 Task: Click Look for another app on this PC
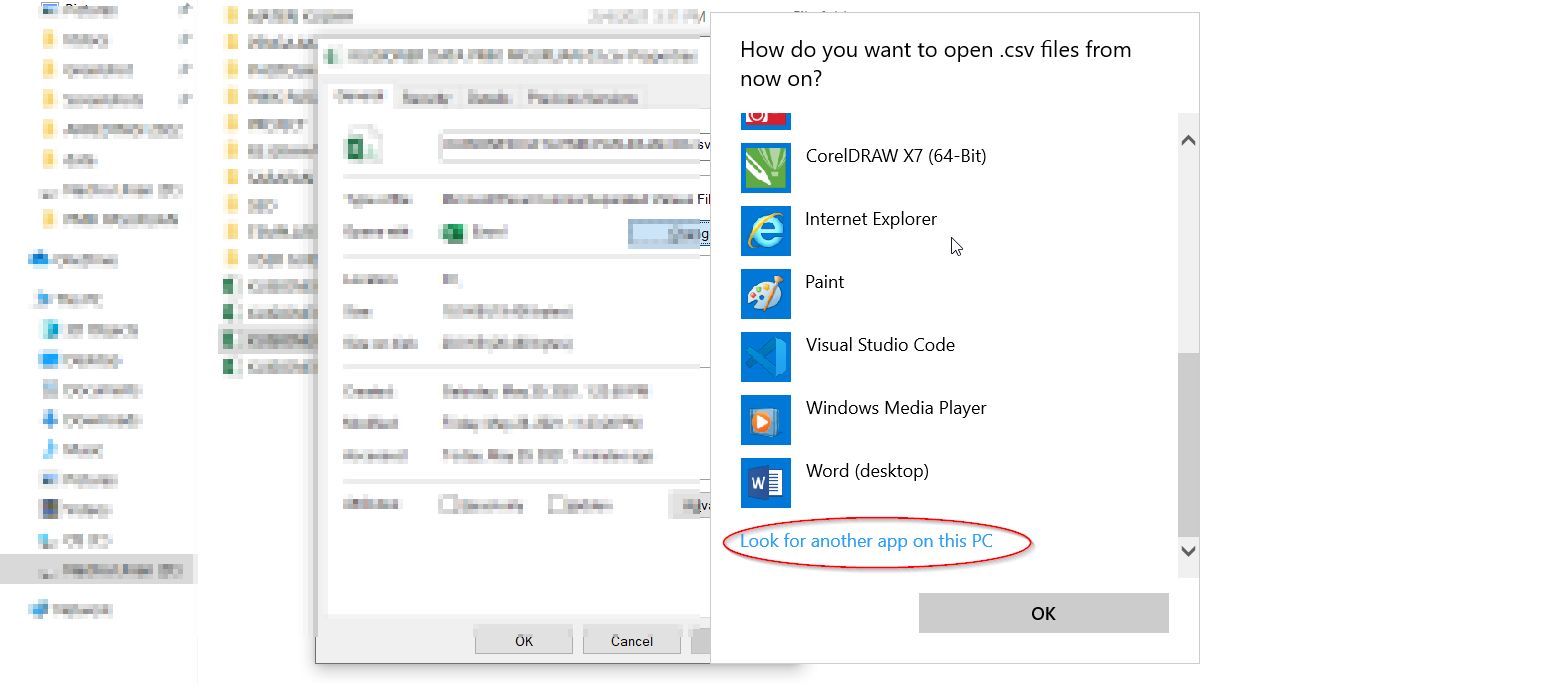click(866, 541)
